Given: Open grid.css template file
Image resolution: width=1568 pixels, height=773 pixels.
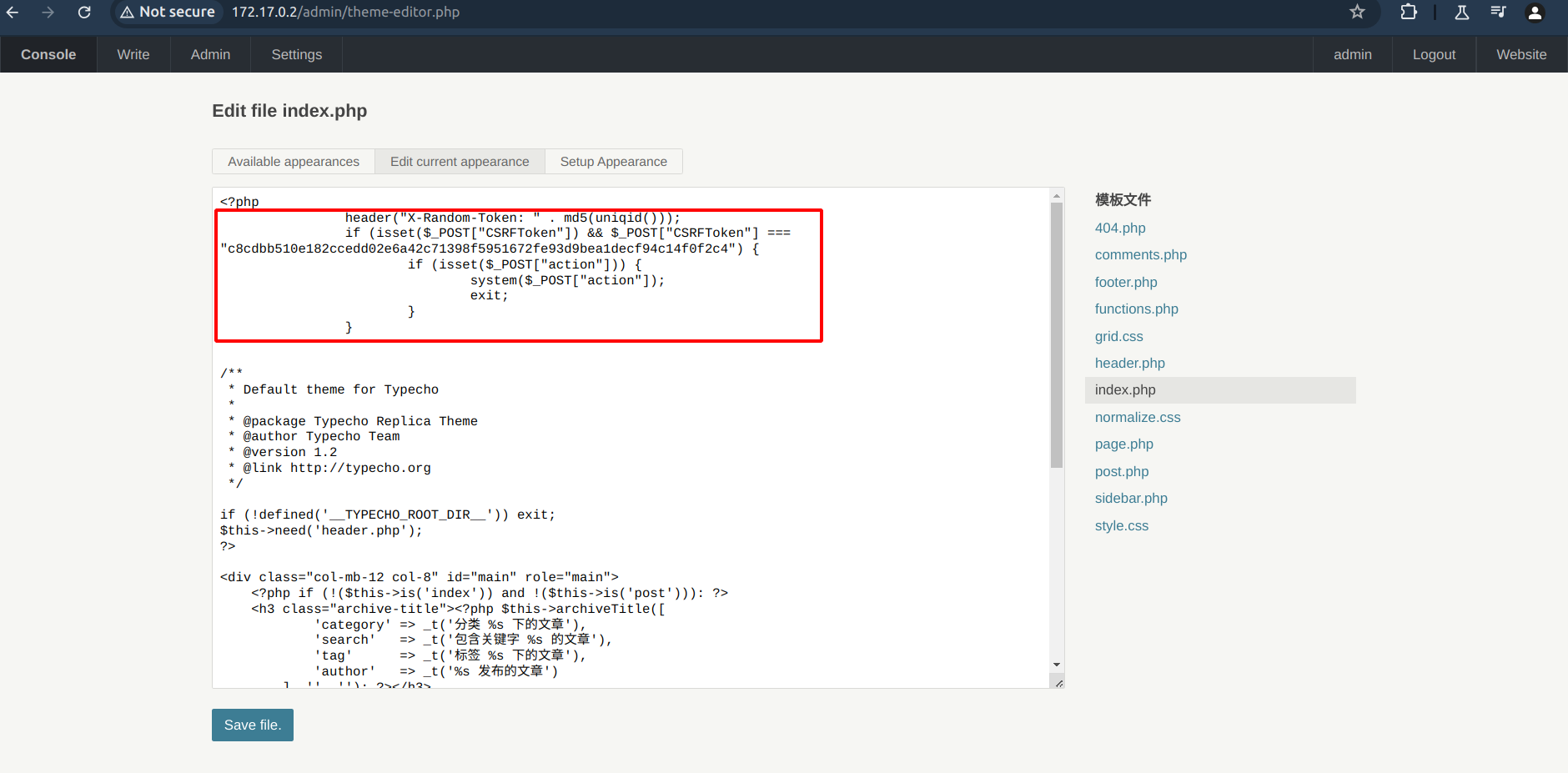Looking at the screenshot, I should point(1119,336).
